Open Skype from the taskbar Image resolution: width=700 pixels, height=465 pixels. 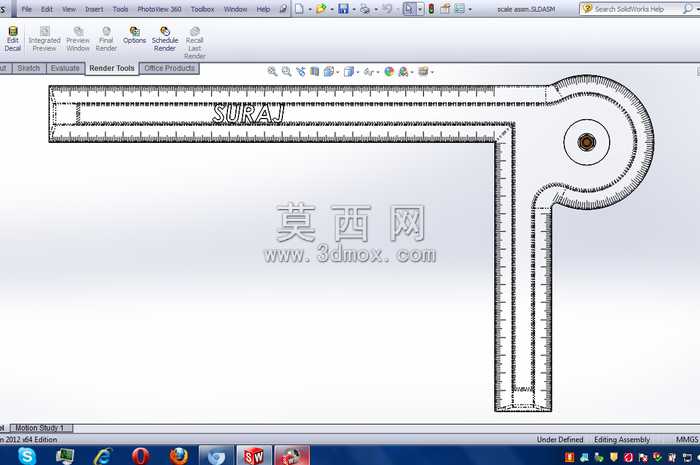(x=27, y=456)
